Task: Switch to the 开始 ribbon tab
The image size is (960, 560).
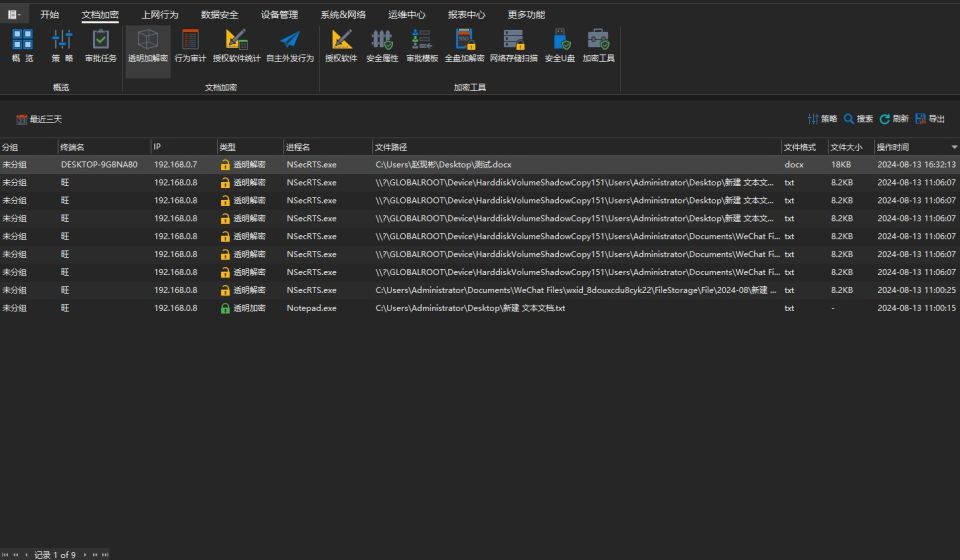Action: point(50,14)
